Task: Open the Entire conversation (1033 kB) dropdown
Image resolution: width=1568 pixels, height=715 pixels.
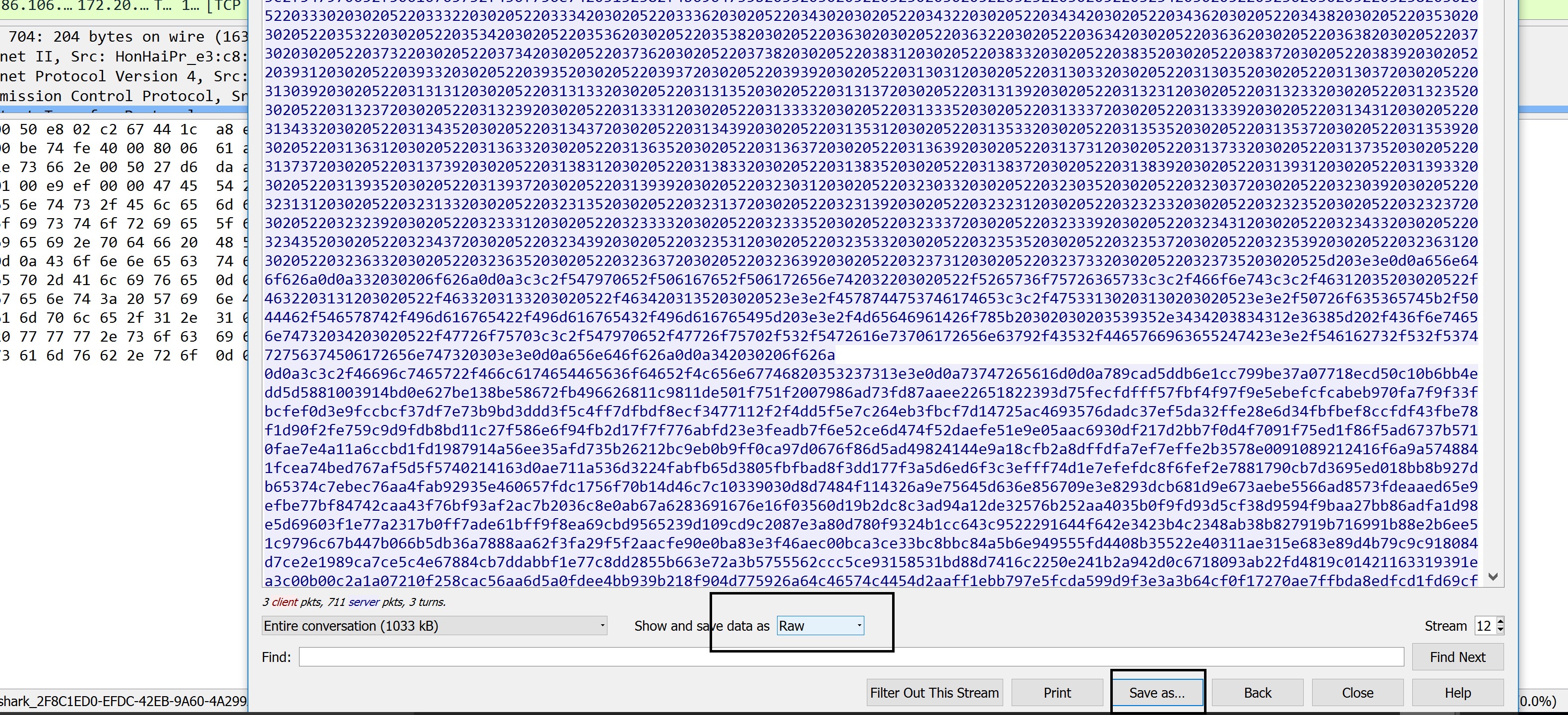Action: (434, 626)
